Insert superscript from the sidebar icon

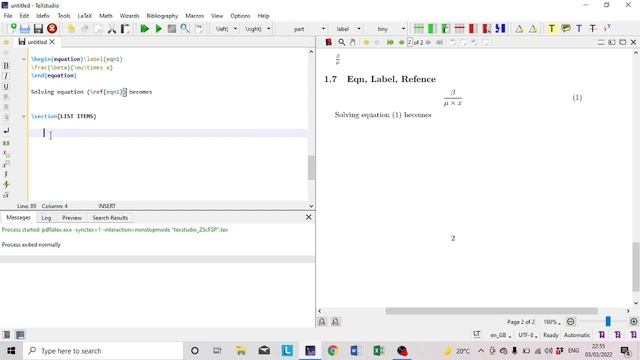tap(6, 164)
